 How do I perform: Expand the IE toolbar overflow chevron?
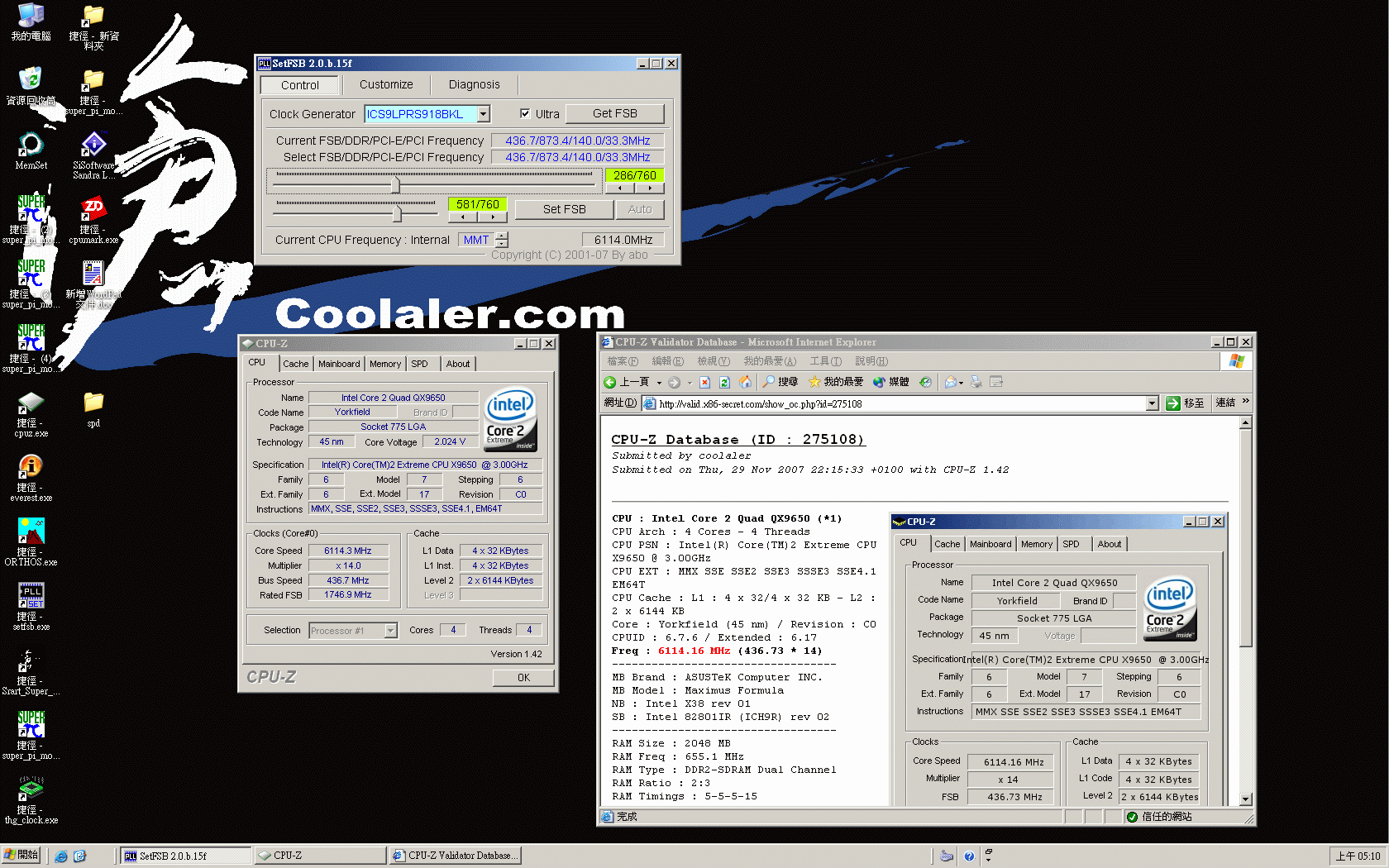(x=1245, y=402)
